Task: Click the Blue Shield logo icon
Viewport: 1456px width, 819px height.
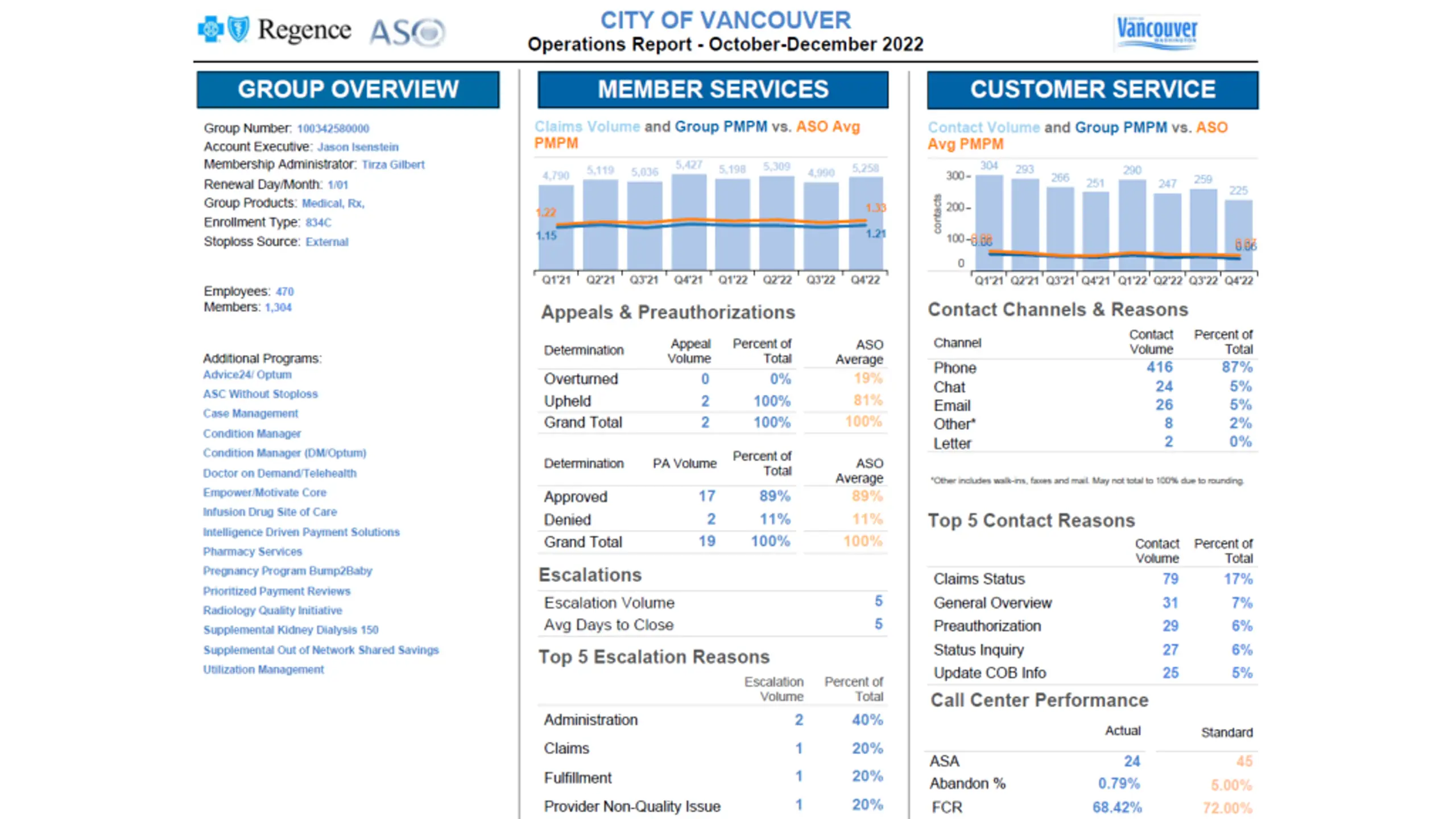Action: coord(238,29)
